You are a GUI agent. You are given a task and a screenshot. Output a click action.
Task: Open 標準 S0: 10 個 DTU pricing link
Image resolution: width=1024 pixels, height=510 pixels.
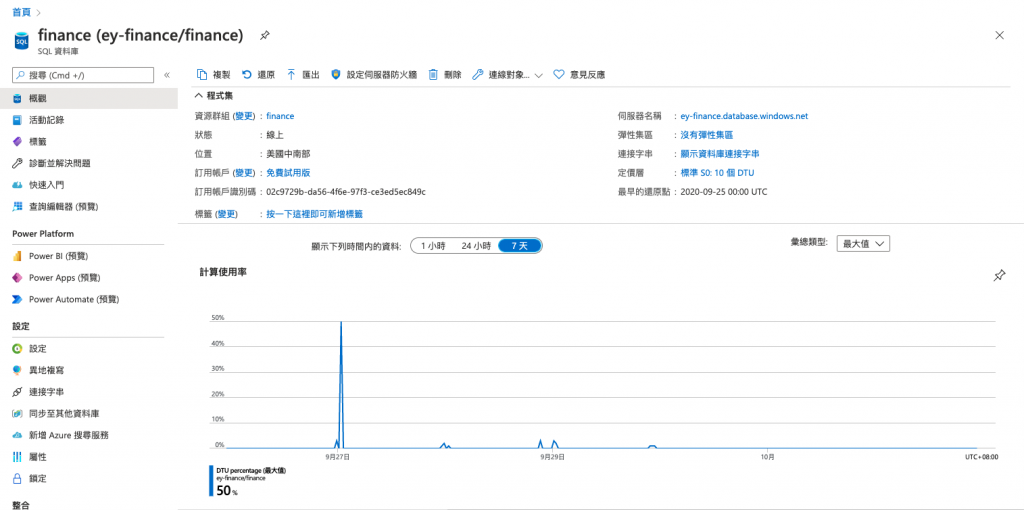point(718,172)
